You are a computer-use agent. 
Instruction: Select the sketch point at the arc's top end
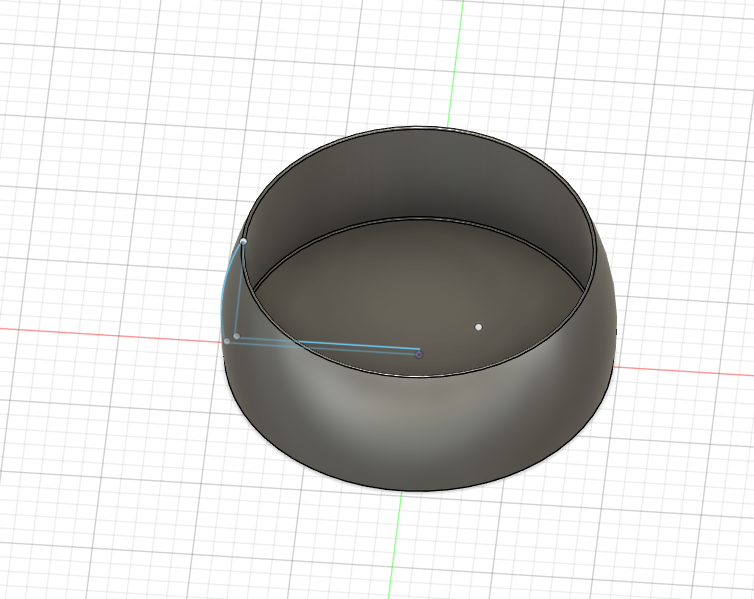(x=243, y=241)
